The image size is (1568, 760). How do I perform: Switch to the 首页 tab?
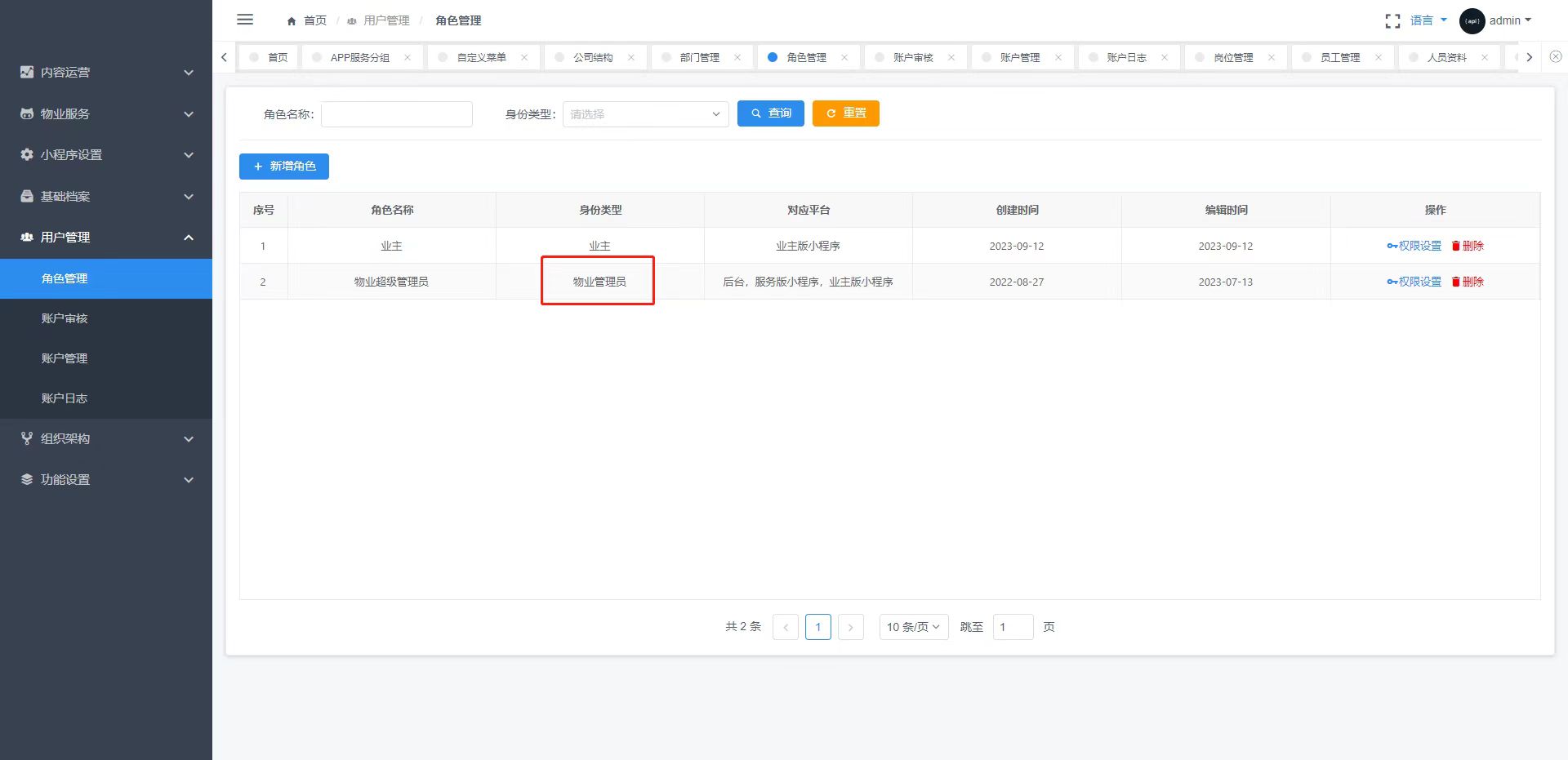269,57
